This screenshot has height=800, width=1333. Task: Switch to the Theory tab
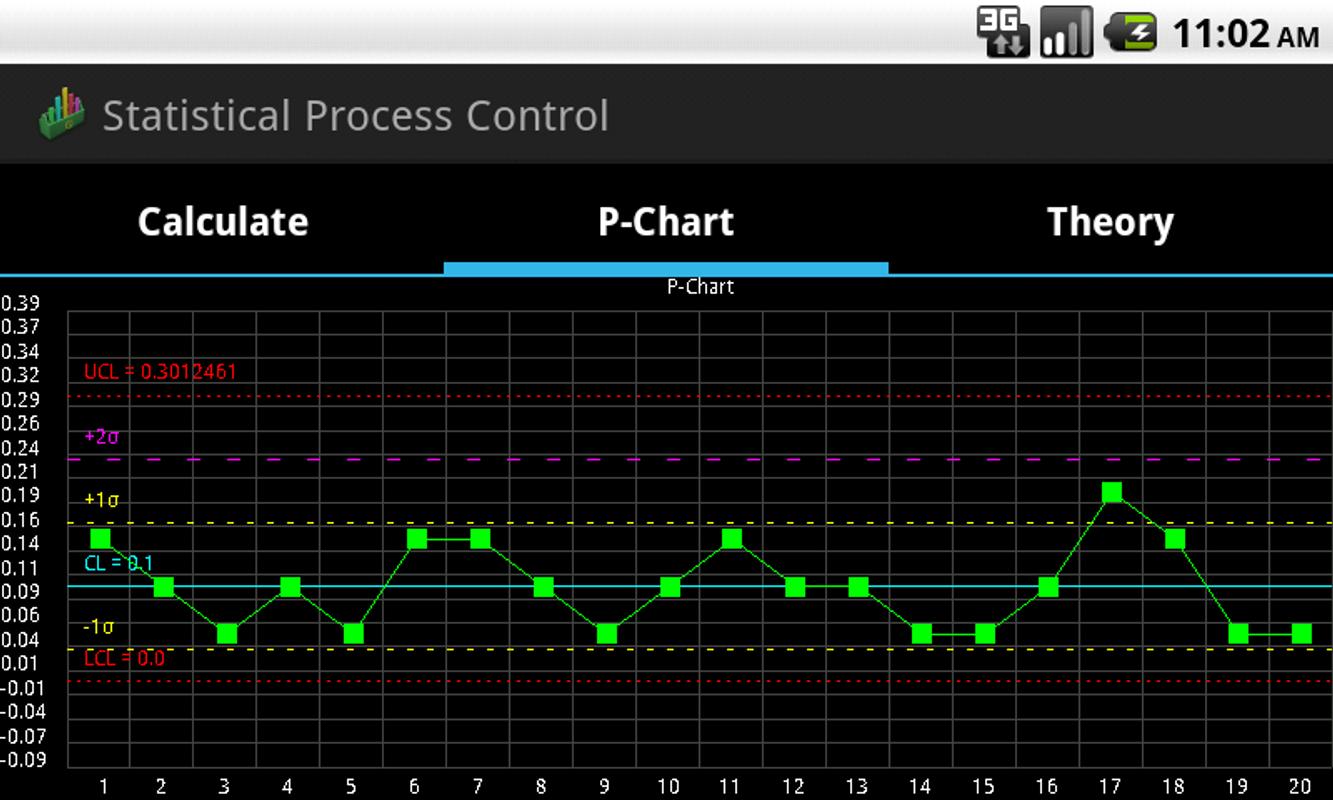click(1110, 222)
